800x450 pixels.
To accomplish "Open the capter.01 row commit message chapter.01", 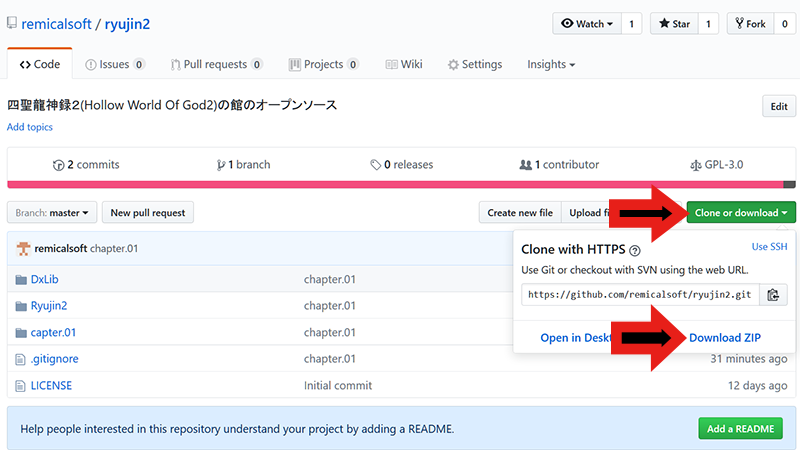I will coord(330,332).
